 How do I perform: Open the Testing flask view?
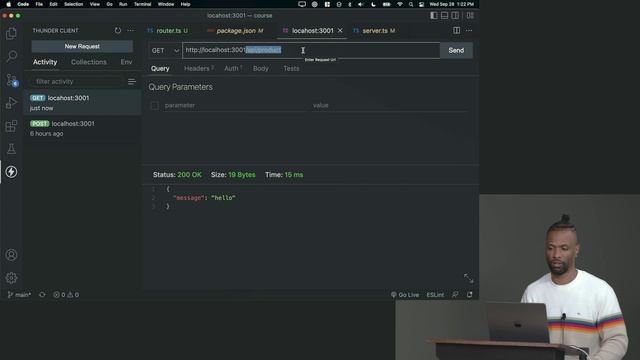tap(11, 149)
